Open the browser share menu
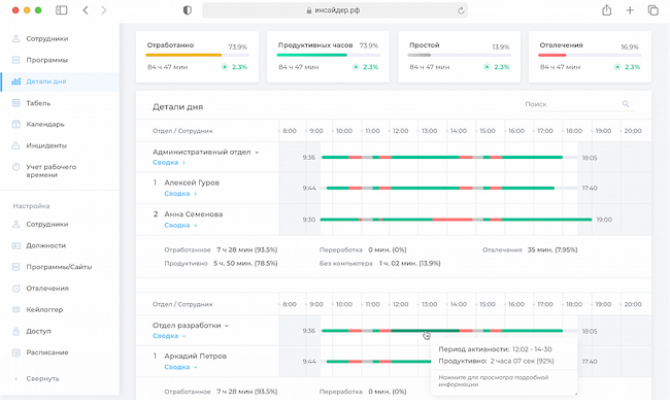Viewport: 670px width, 400px height. click(607, 10)
